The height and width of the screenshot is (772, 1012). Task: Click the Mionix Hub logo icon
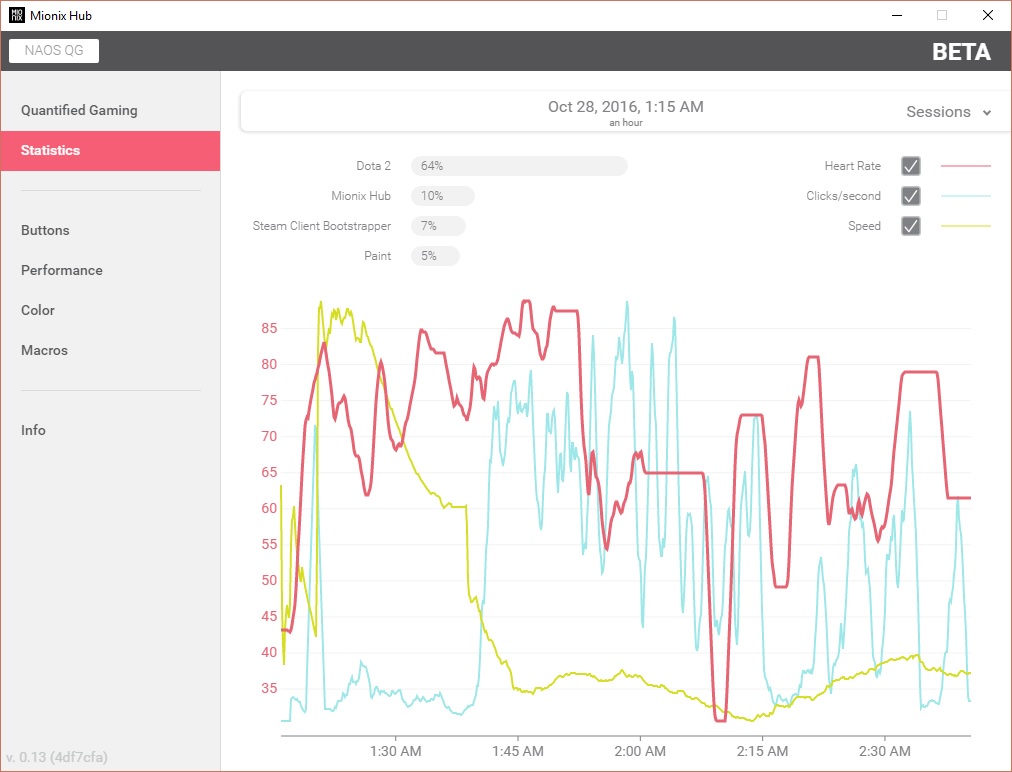(17, 15)
